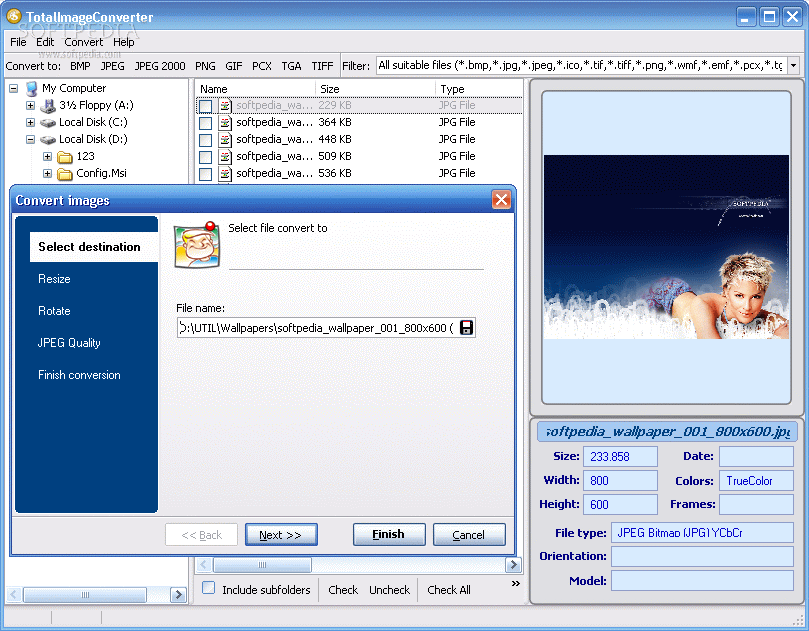The image size is (809, 631).
Task: Open the File menu
Action: 18,42
